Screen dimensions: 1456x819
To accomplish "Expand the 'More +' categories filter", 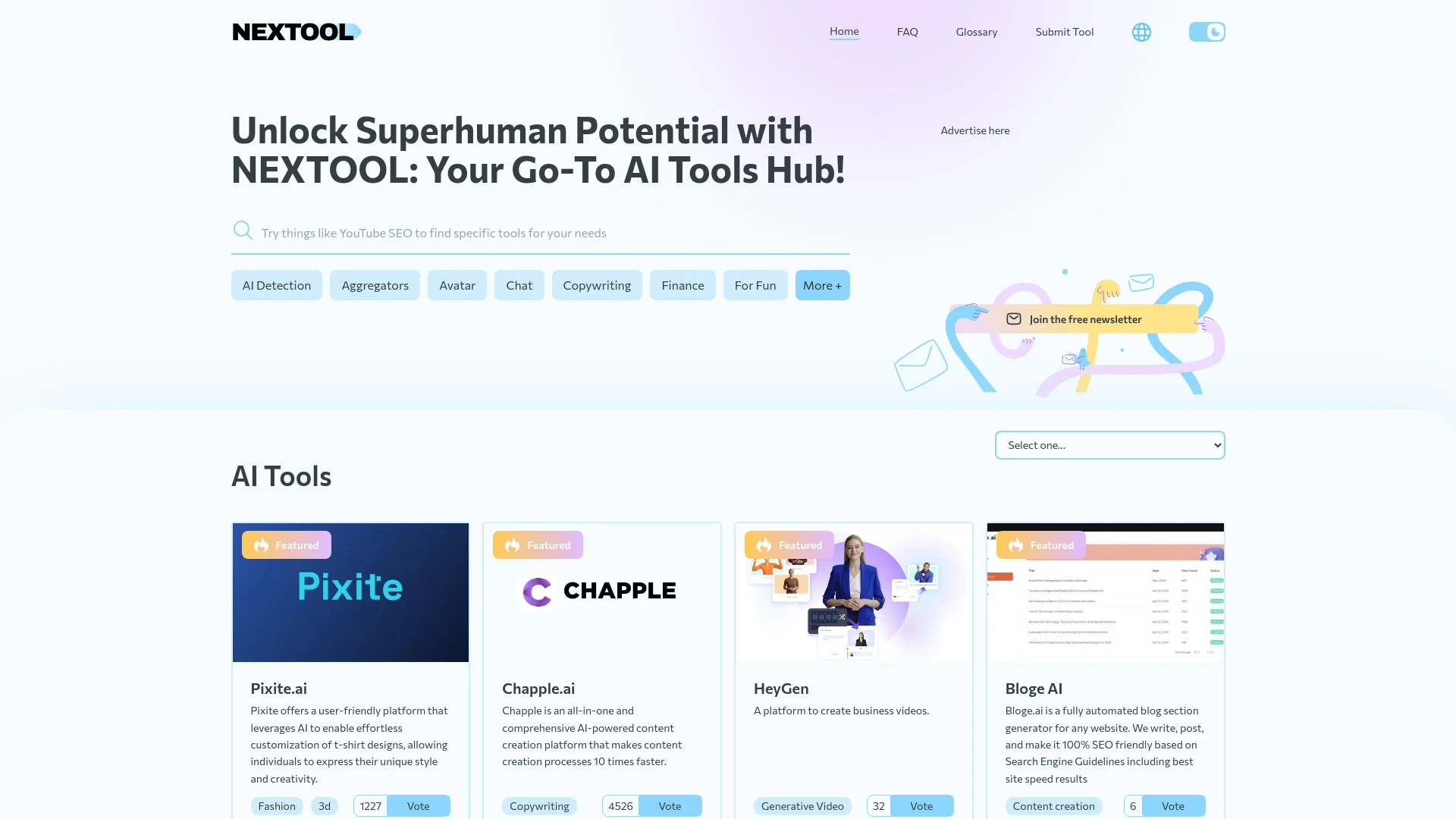I will 822,285.
